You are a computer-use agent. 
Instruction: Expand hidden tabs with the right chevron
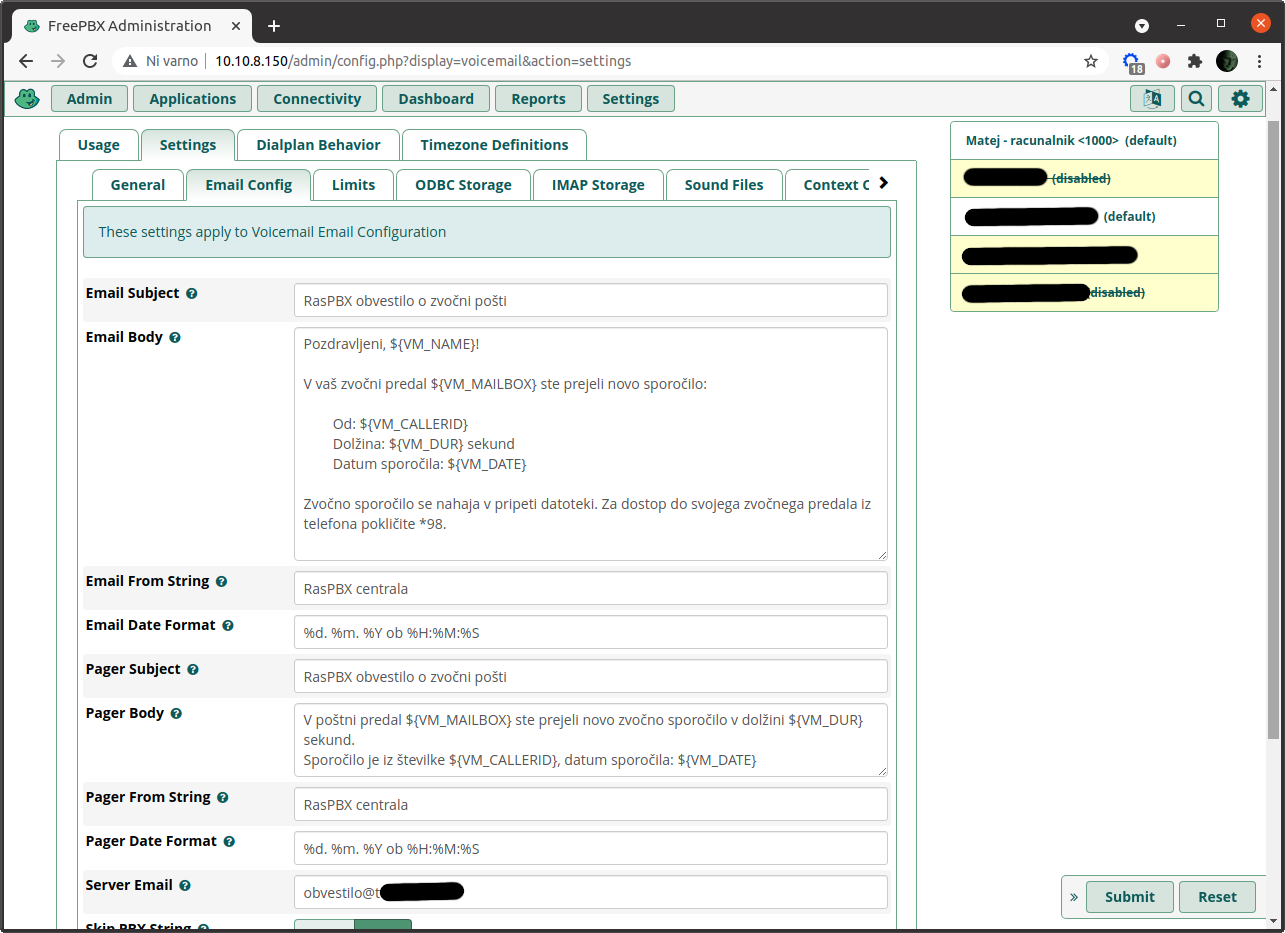pos(883,183)
